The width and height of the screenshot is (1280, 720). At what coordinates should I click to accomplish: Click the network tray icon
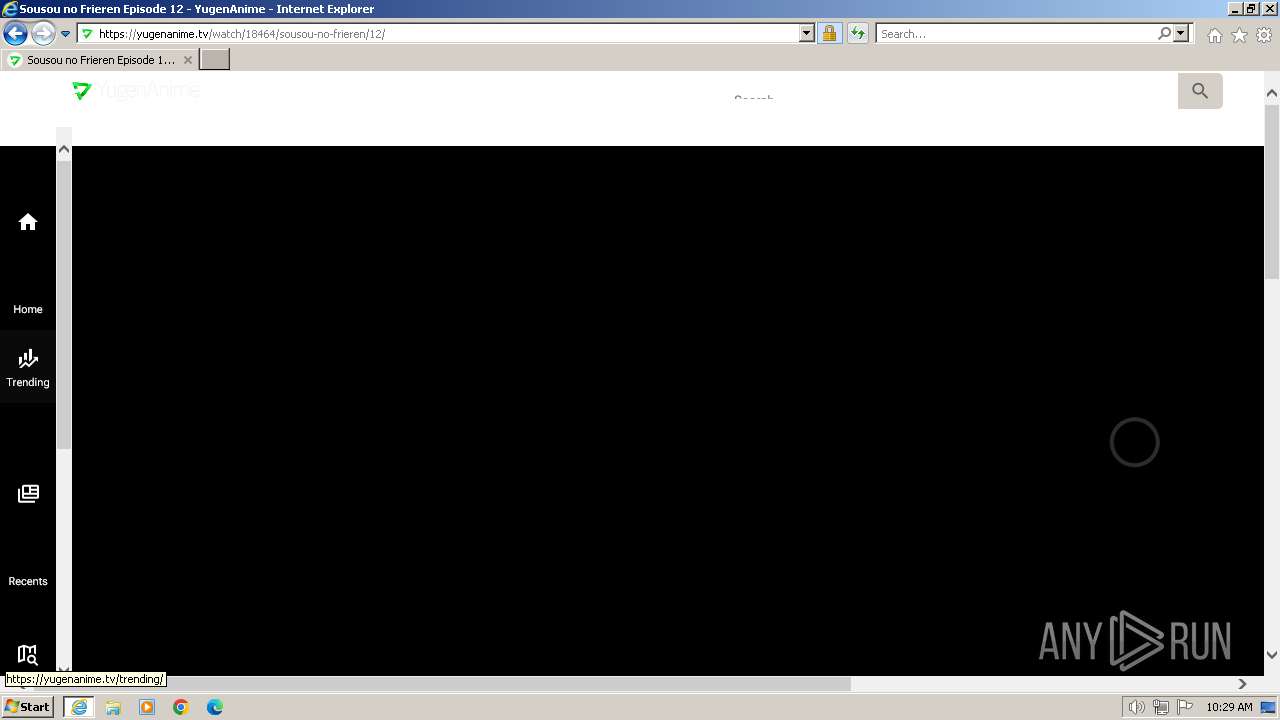1160,707
